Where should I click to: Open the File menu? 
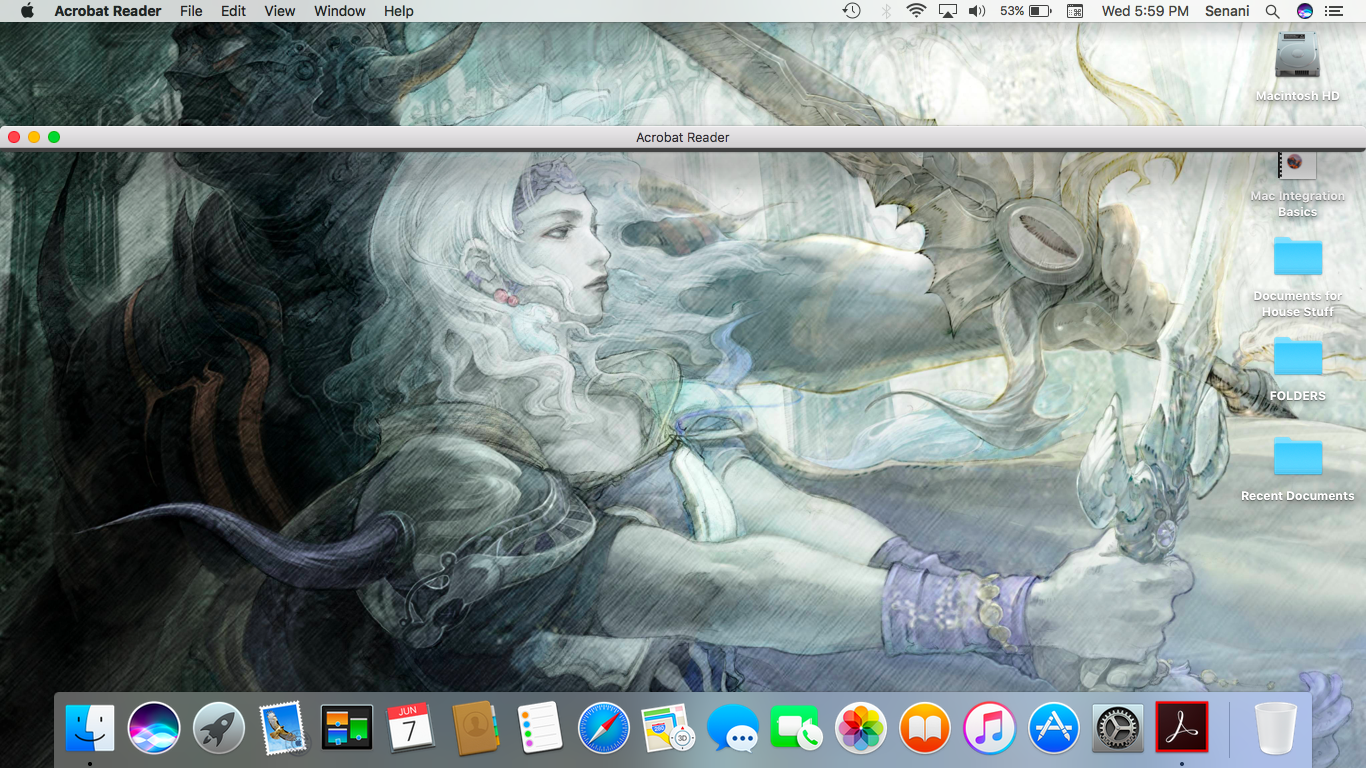[x=191, y=11]
